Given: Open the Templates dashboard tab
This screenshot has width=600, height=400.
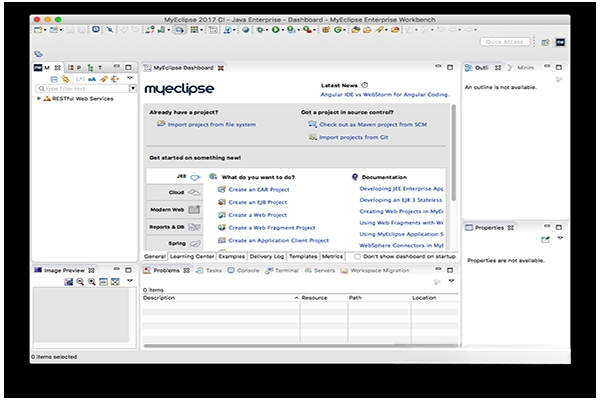Looking at the screenshot, I should [303, 256].
